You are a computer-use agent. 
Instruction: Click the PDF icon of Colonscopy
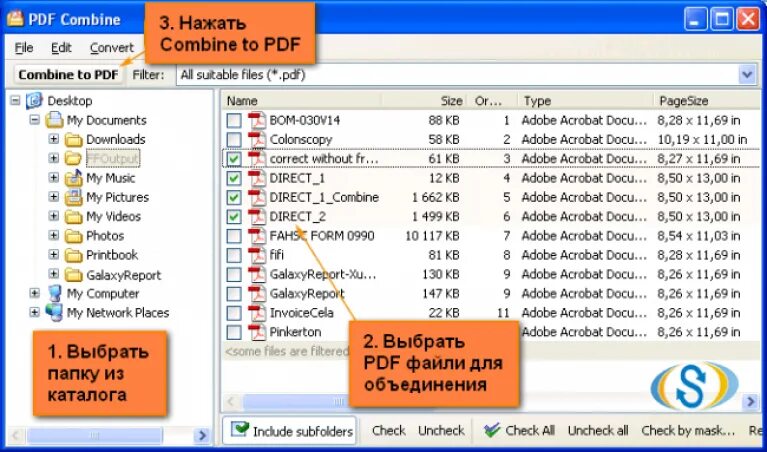(256, 139)
